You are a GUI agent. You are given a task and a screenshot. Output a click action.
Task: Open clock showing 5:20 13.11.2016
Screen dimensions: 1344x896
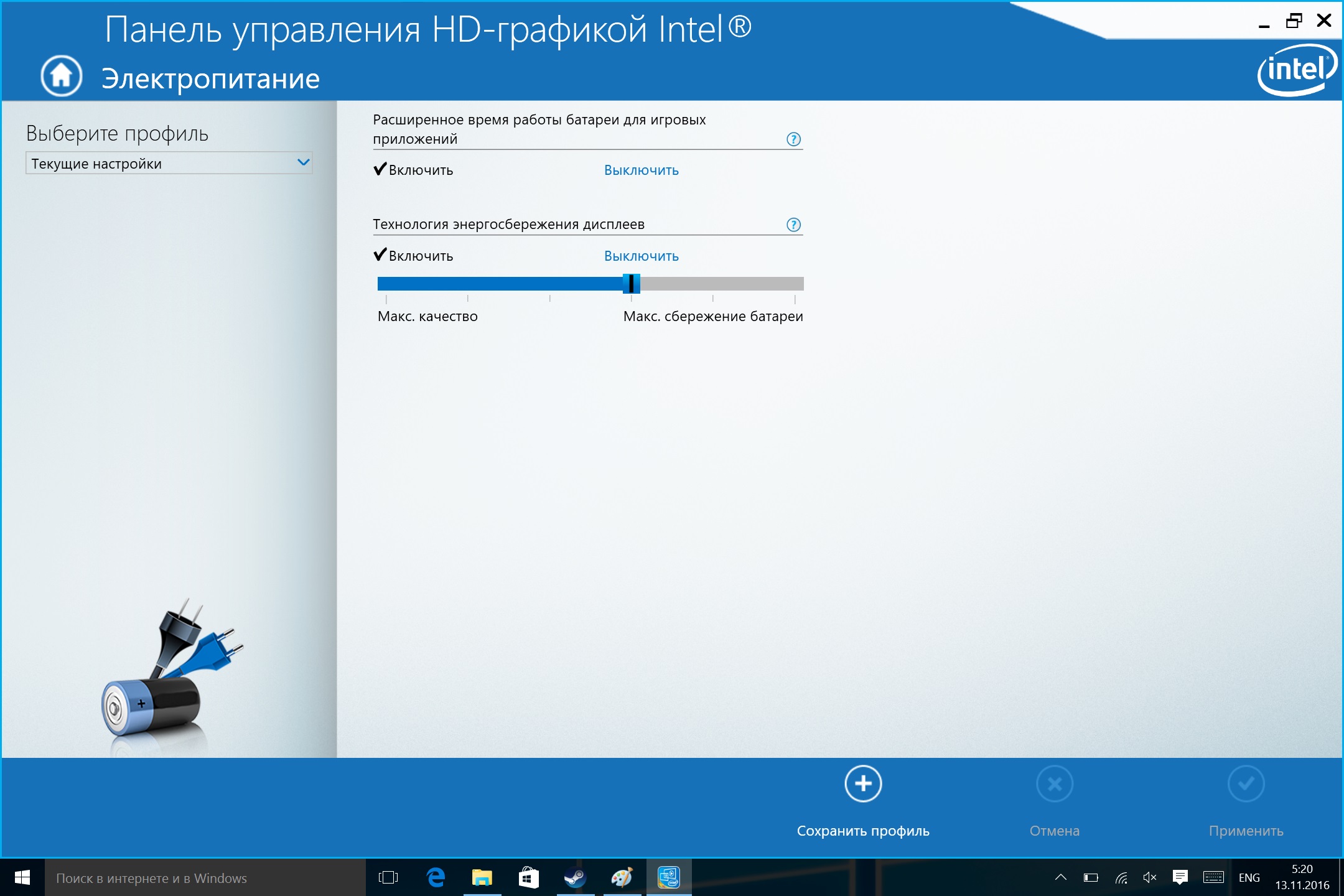pos(1302,877)
